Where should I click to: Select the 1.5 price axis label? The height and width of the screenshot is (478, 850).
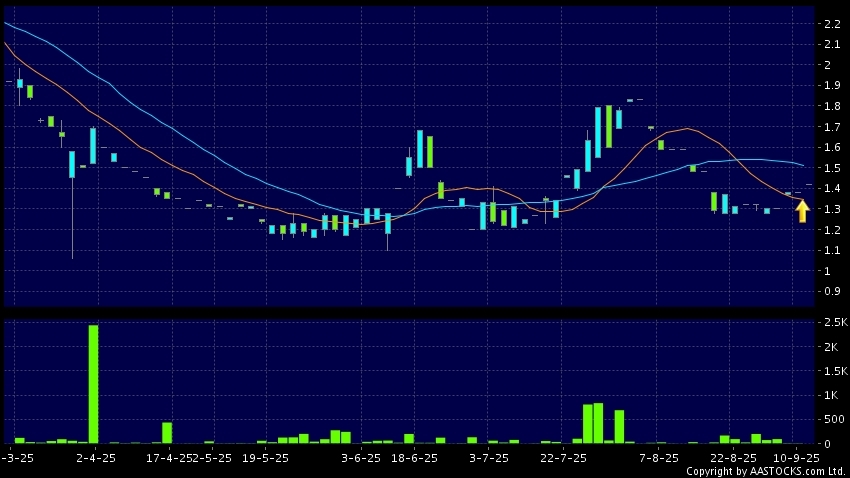(x=832, y=168)
